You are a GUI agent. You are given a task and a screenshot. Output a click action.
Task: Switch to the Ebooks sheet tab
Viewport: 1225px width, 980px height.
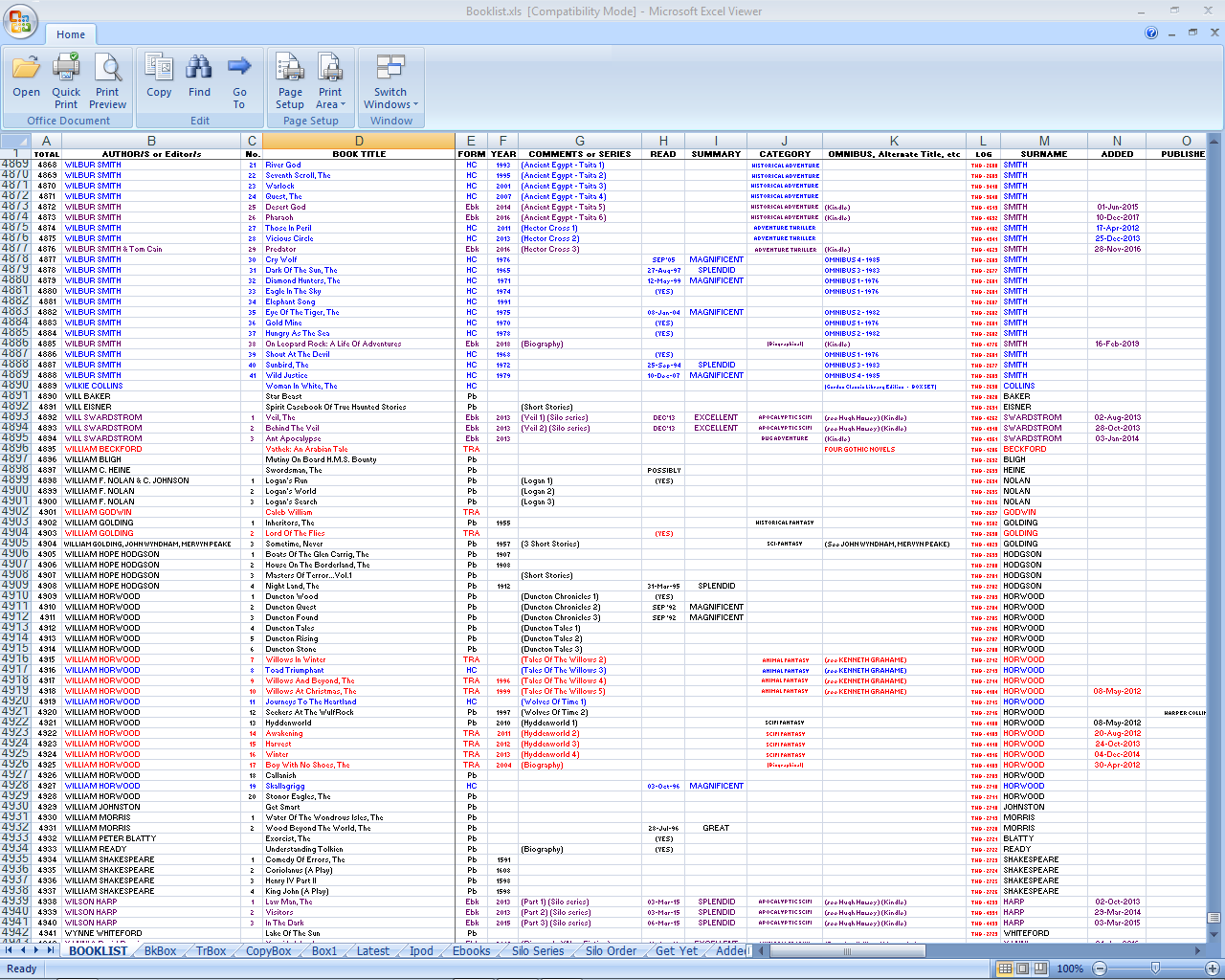coord(471,951)
